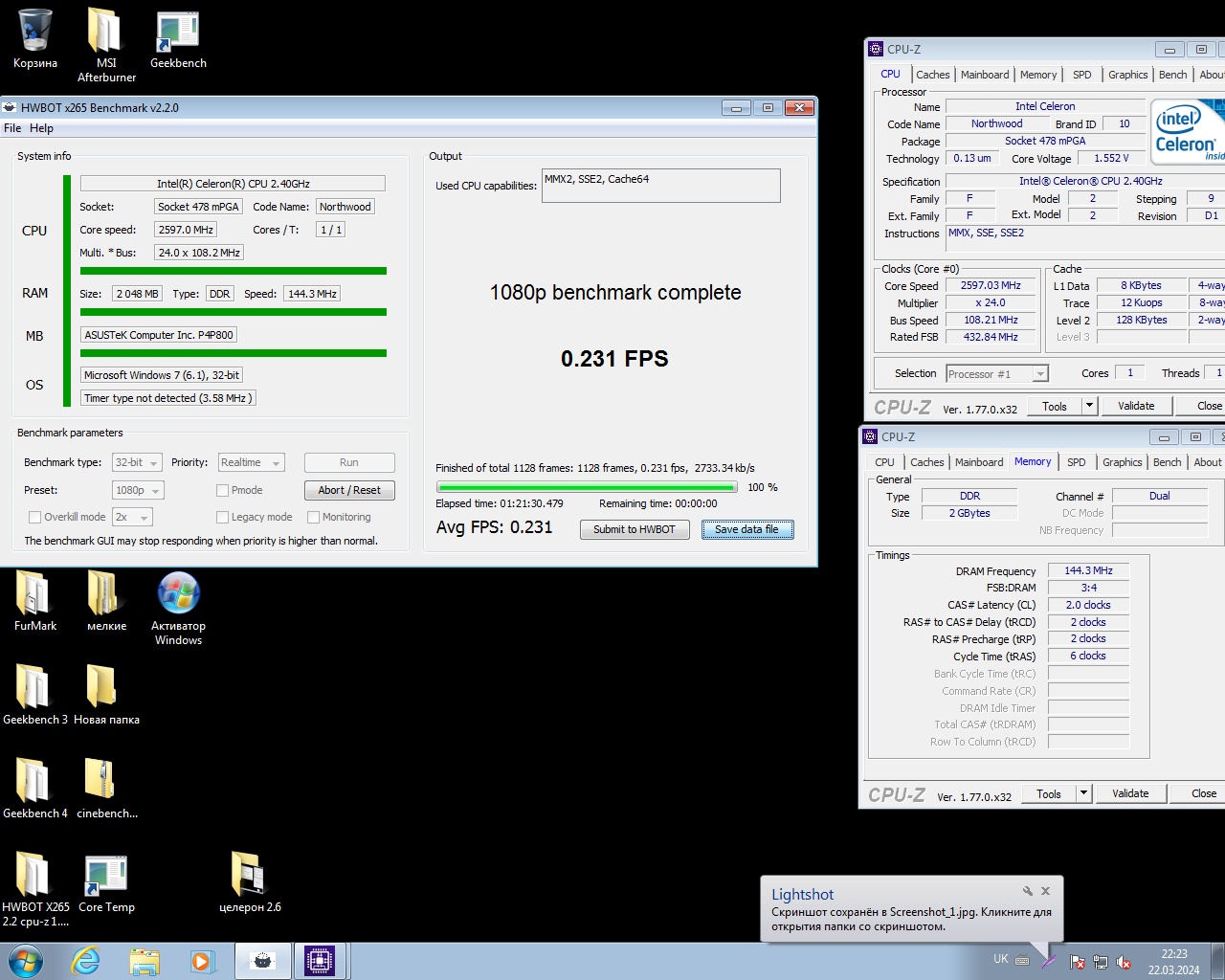
Task: Click Validate in lower CPU-Z window
Action: click(1130, 793)
